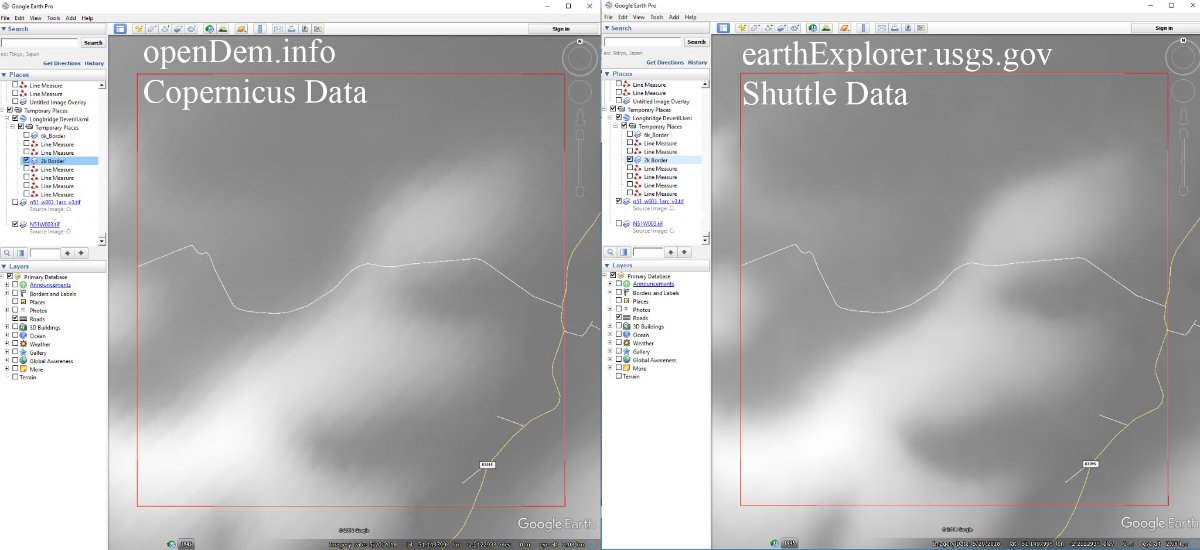Screen dimensions: 1200x550
Task: Click Add Placemark icon in left window toolbar
Action: pyautogui.click(x=139, y=29)
